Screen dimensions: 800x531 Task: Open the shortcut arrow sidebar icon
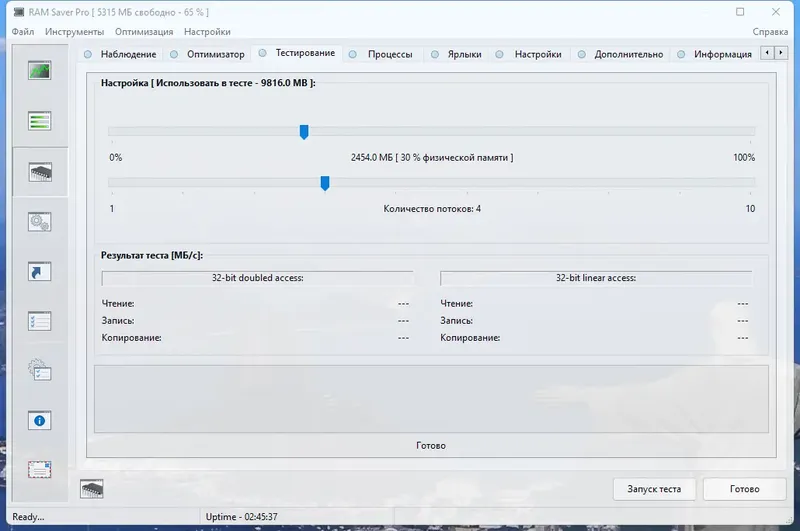[x=40, y=271]
